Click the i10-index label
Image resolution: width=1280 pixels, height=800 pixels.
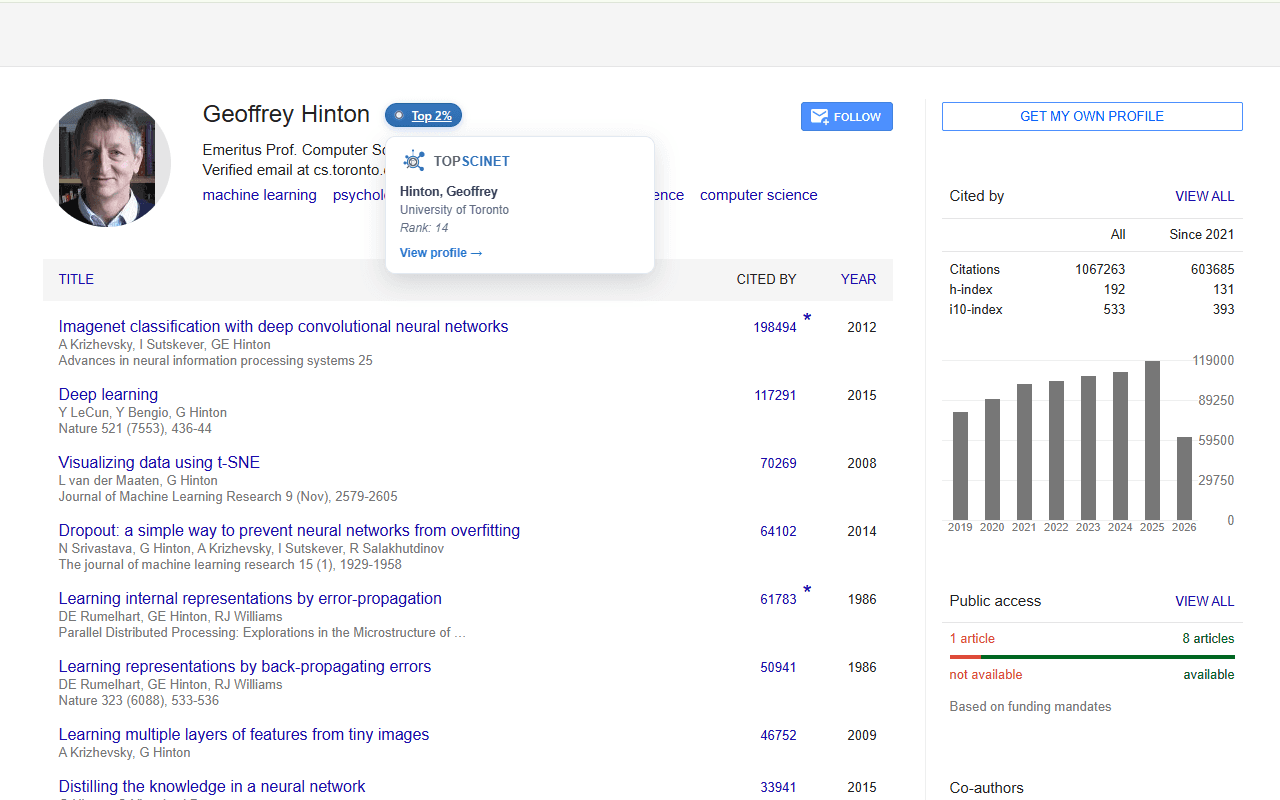click(x=976, y=309)
